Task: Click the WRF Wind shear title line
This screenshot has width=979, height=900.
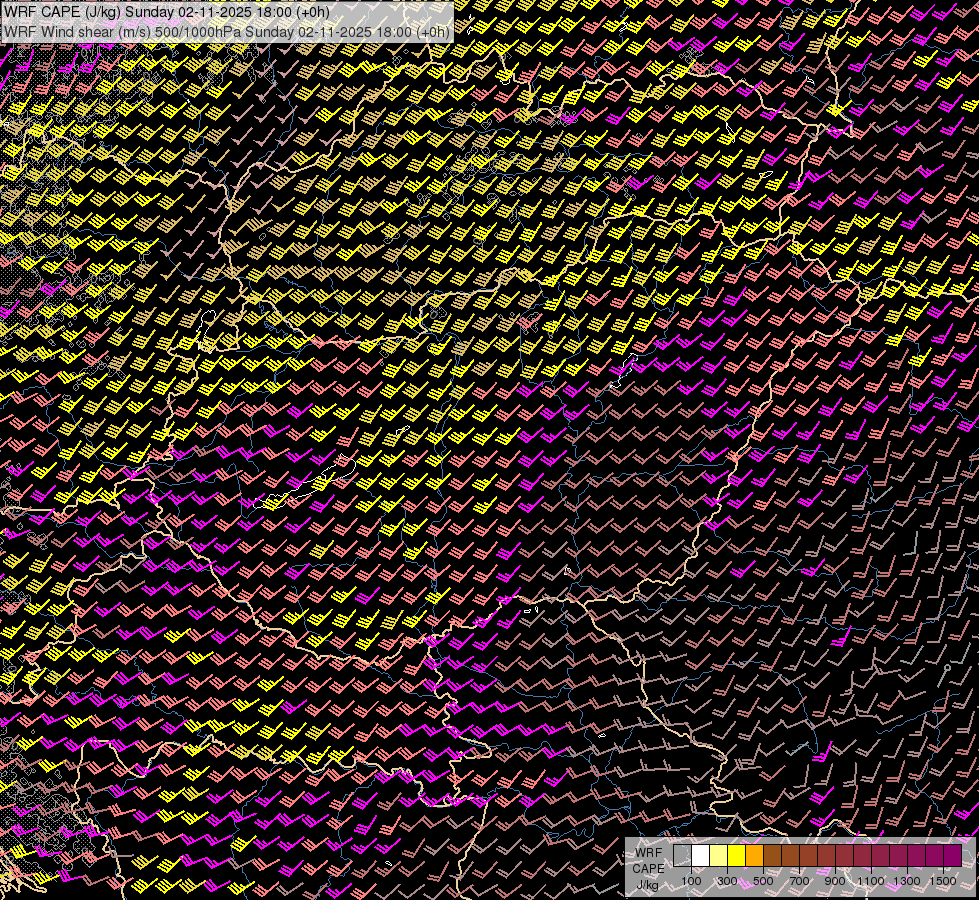Action: (x=226, y=32)
